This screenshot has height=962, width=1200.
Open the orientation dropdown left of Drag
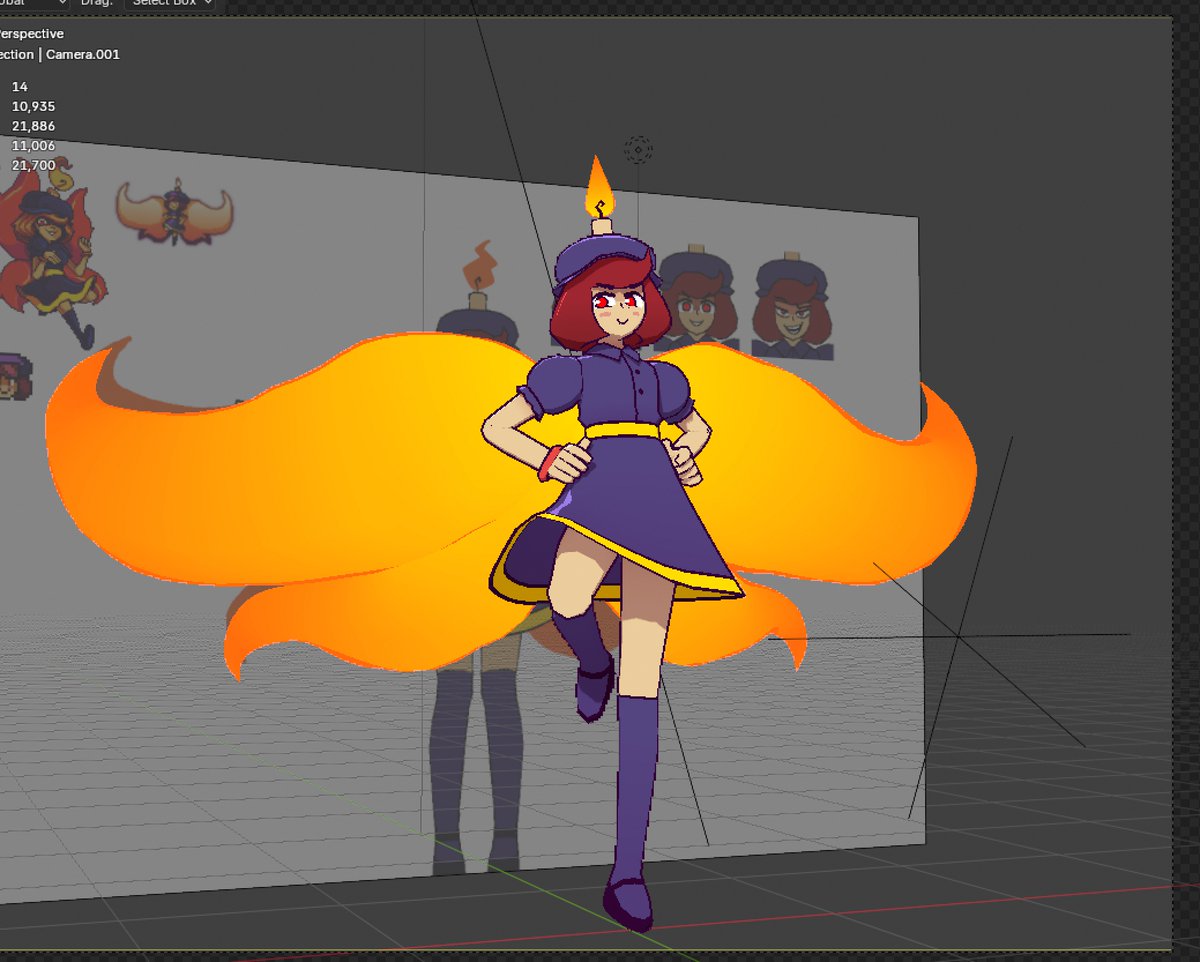click(33, 4)
